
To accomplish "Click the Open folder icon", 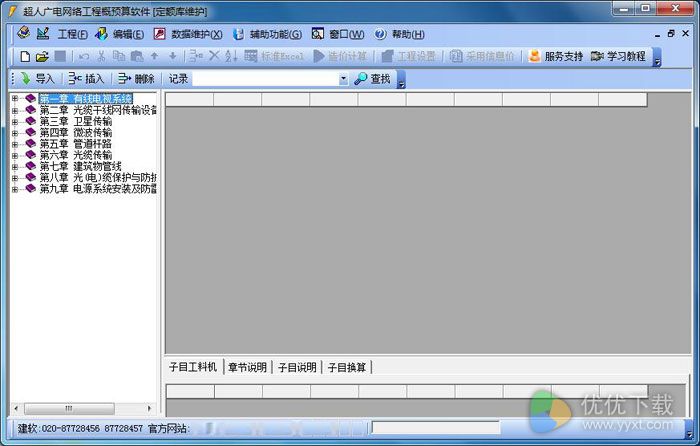I will click(42, 56).
